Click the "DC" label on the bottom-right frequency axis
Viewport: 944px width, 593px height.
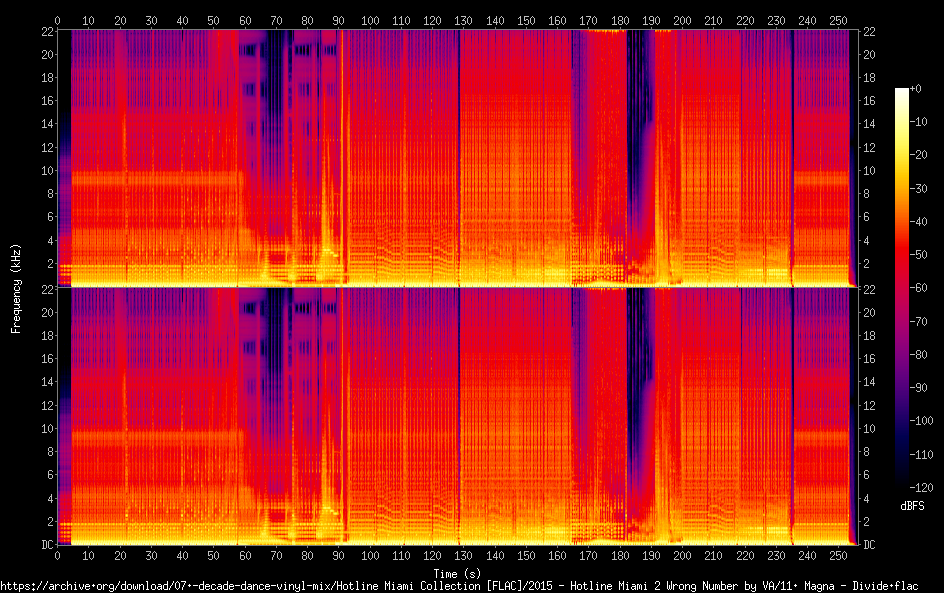(869, 545)
